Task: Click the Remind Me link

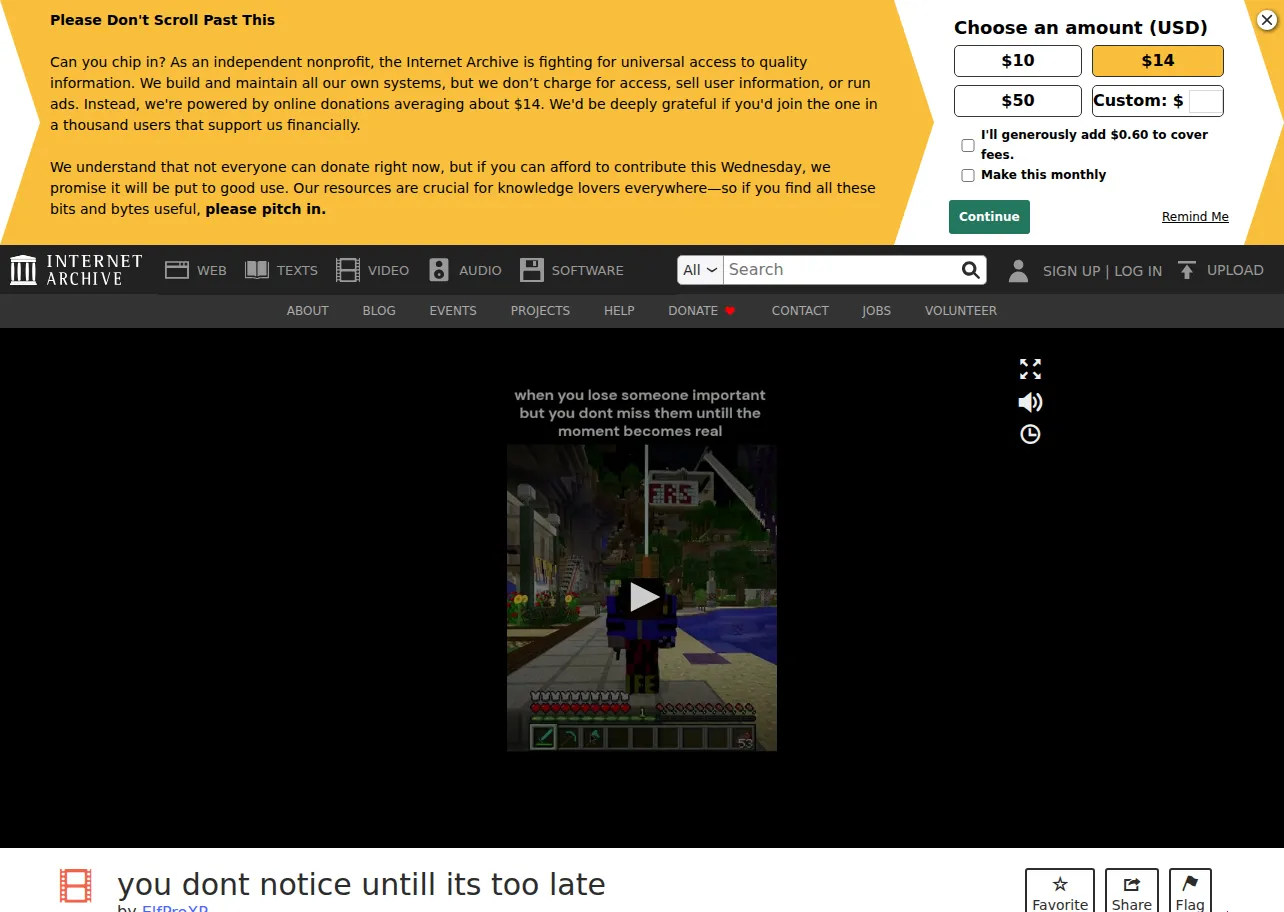Action: click(1195, 217)
